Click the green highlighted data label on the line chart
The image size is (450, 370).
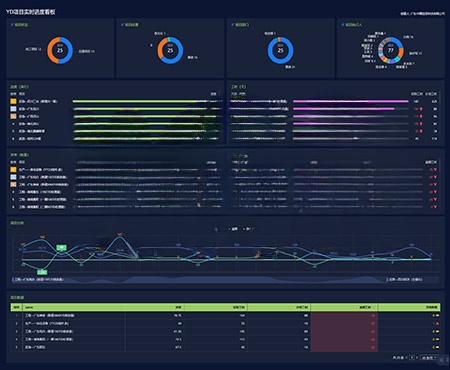(62, 248)
